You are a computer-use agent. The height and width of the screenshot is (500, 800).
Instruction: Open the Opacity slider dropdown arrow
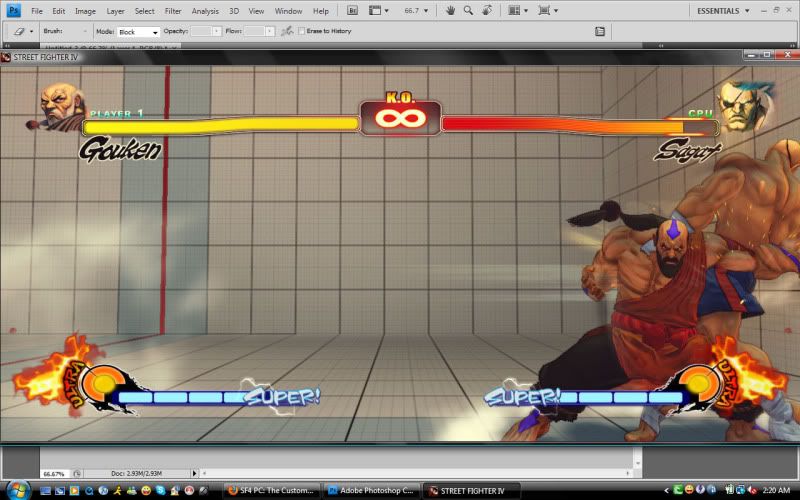217,32
